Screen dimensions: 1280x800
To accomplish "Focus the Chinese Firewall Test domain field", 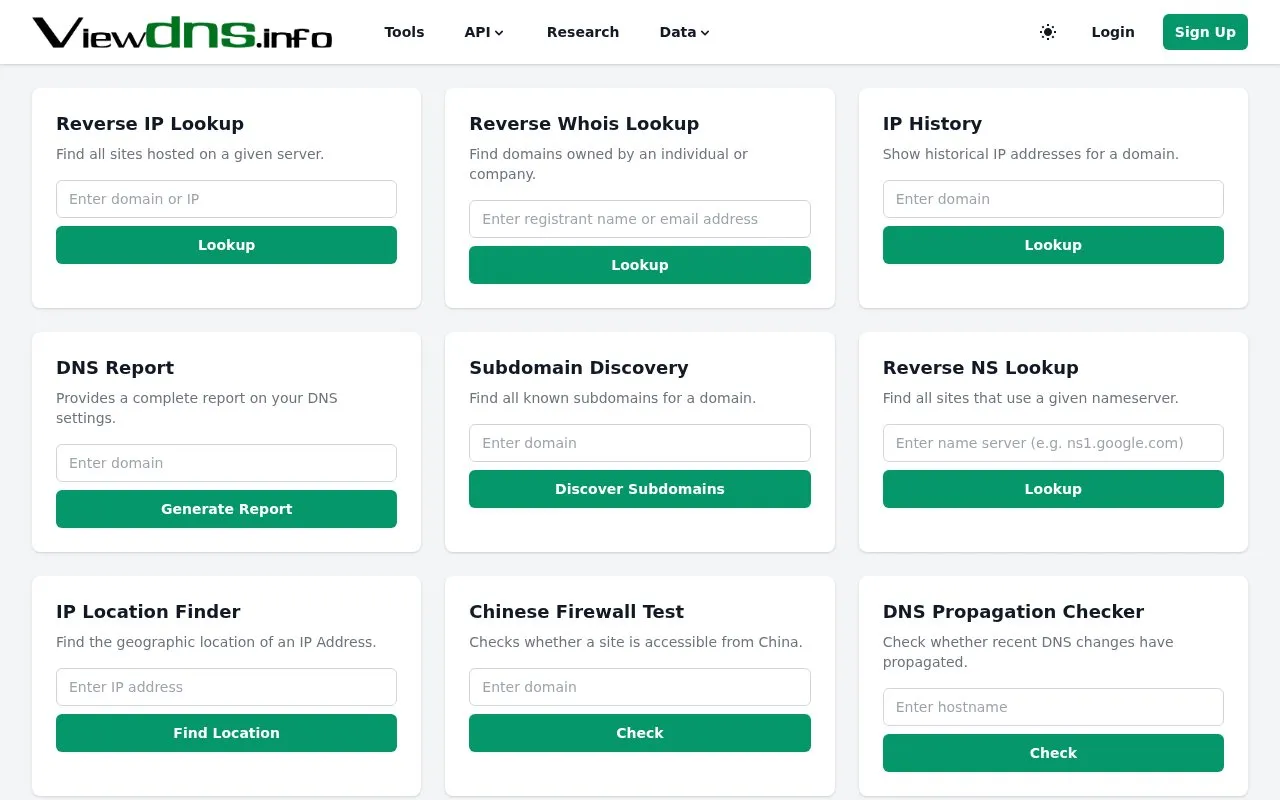I will click(x=640, y=687).
